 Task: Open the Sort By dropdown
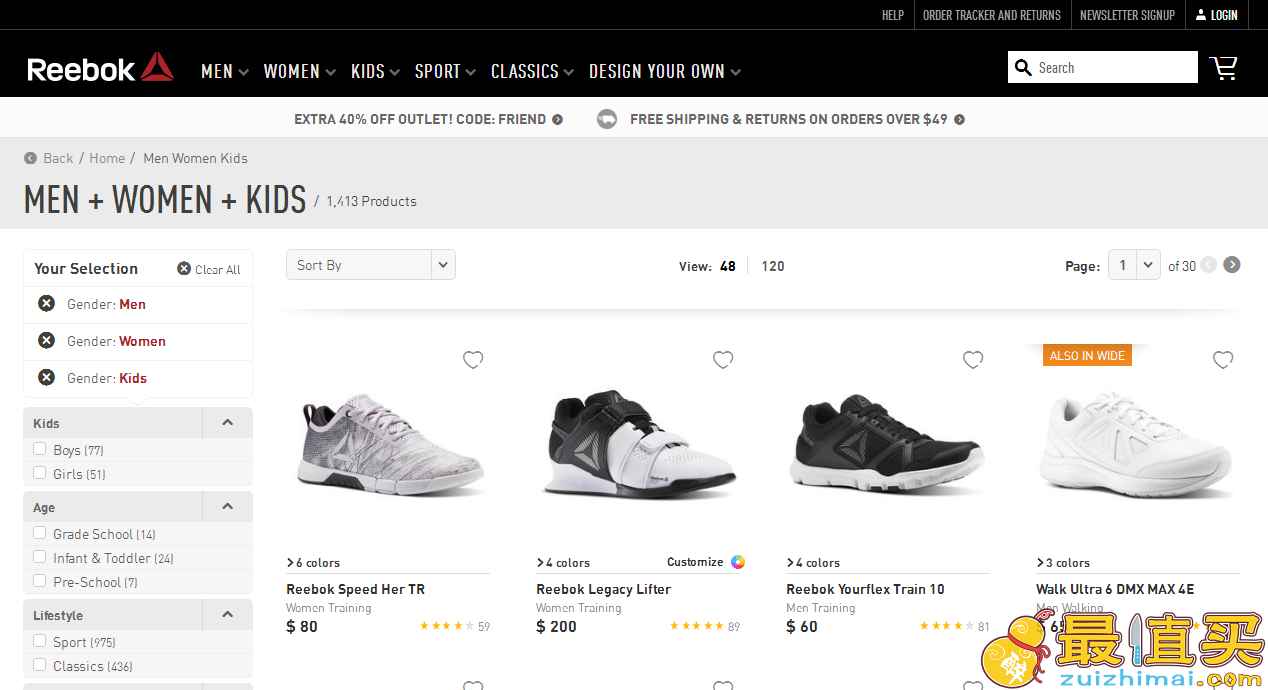point(371,265)
